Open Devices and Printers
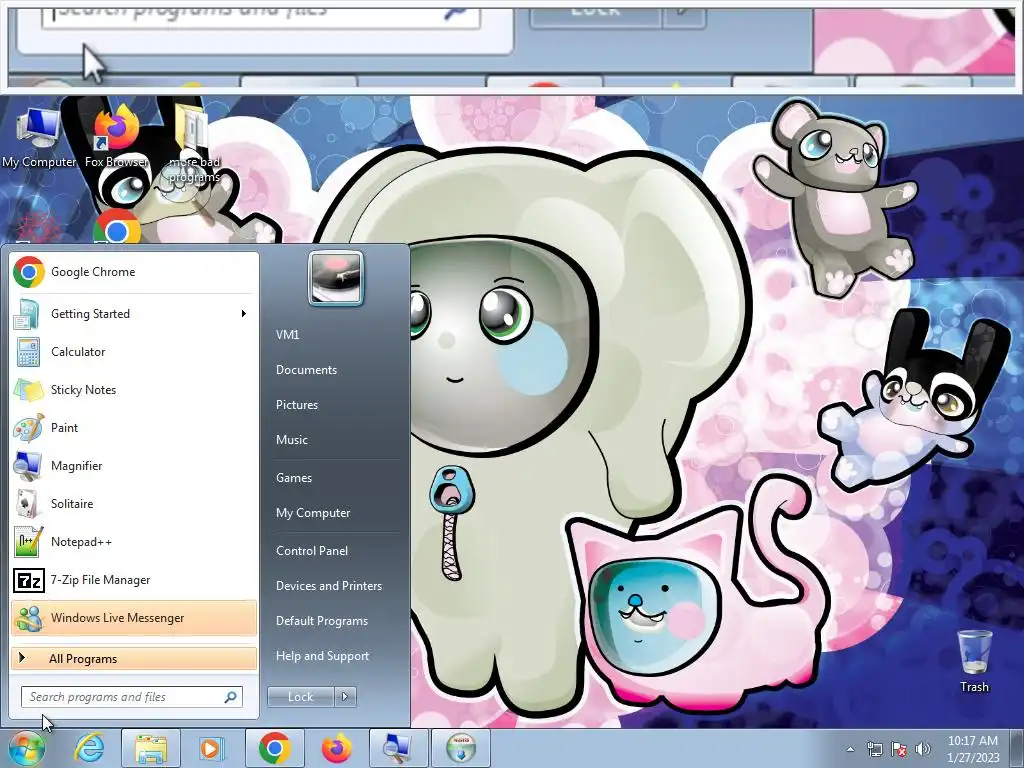Image resolution: width=1024 pixels, height=768 pixels. 328,586
